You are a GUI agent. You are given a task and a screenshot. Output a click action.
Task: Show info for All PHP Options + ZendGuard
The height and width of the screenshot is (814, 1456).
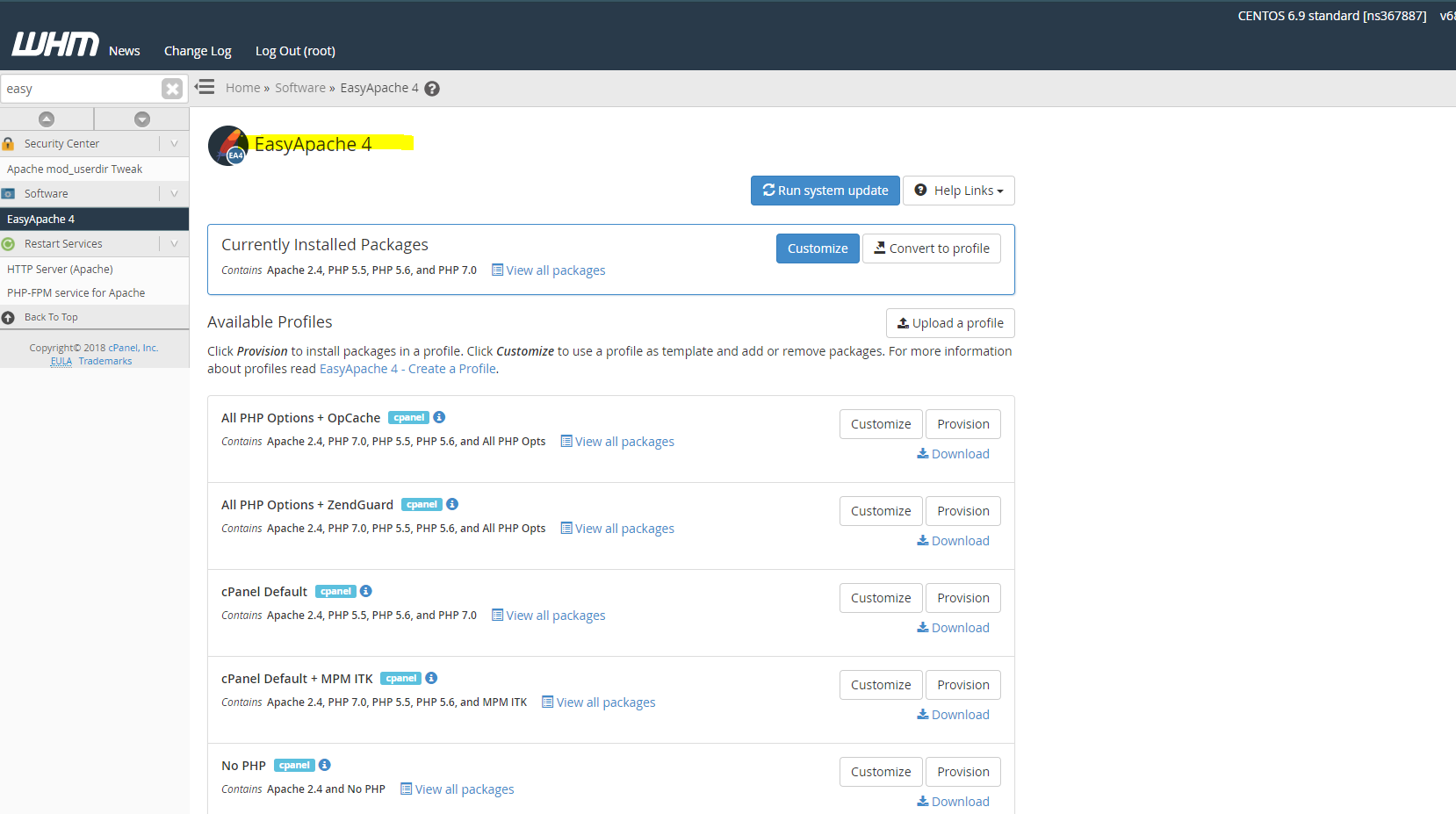452,504
